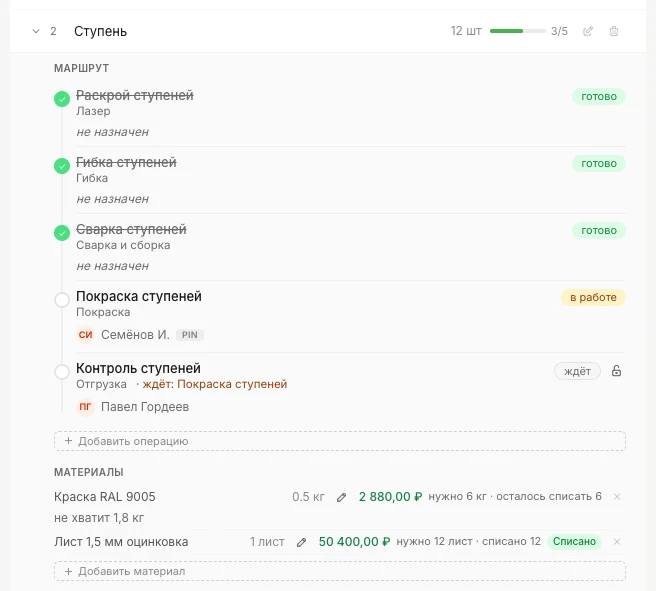
Task: Click the 1 лист quantity value
Action: pyautogui.click(x=267, y=542)
